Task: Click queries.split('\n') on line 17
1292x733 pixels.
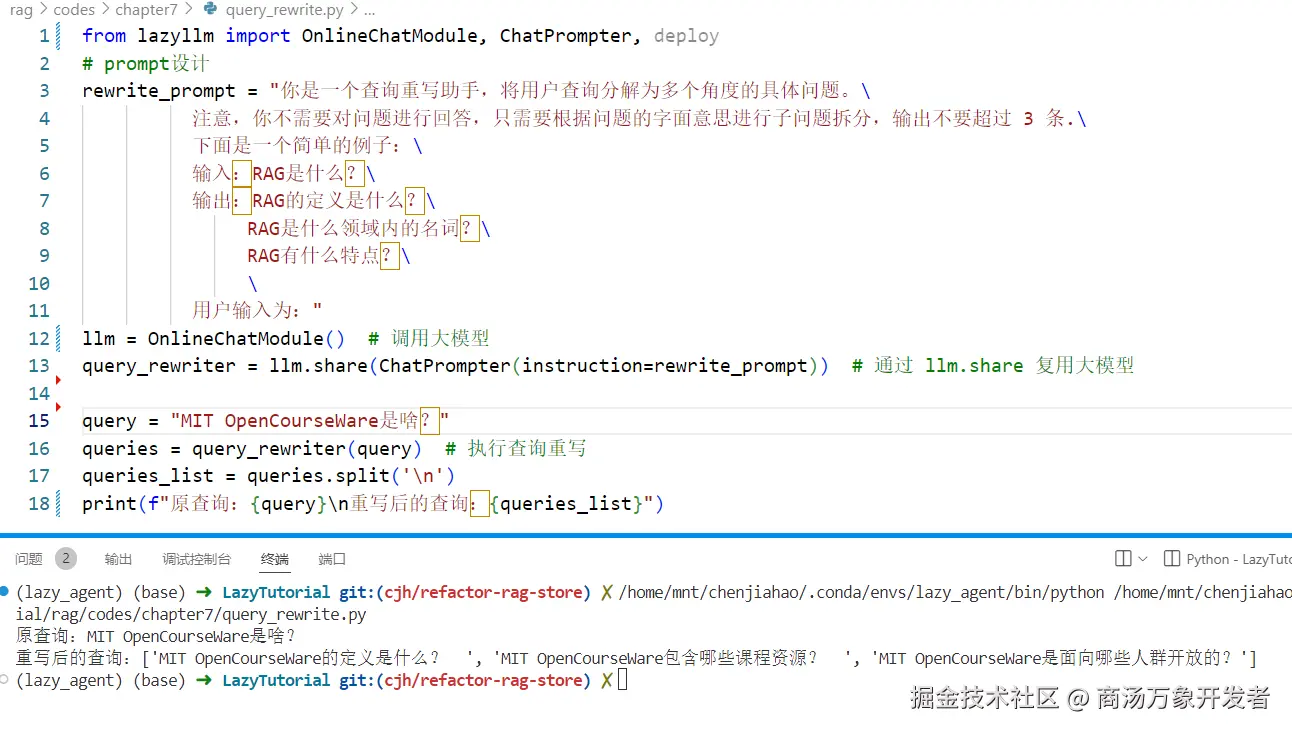Action: click(351, 475)
